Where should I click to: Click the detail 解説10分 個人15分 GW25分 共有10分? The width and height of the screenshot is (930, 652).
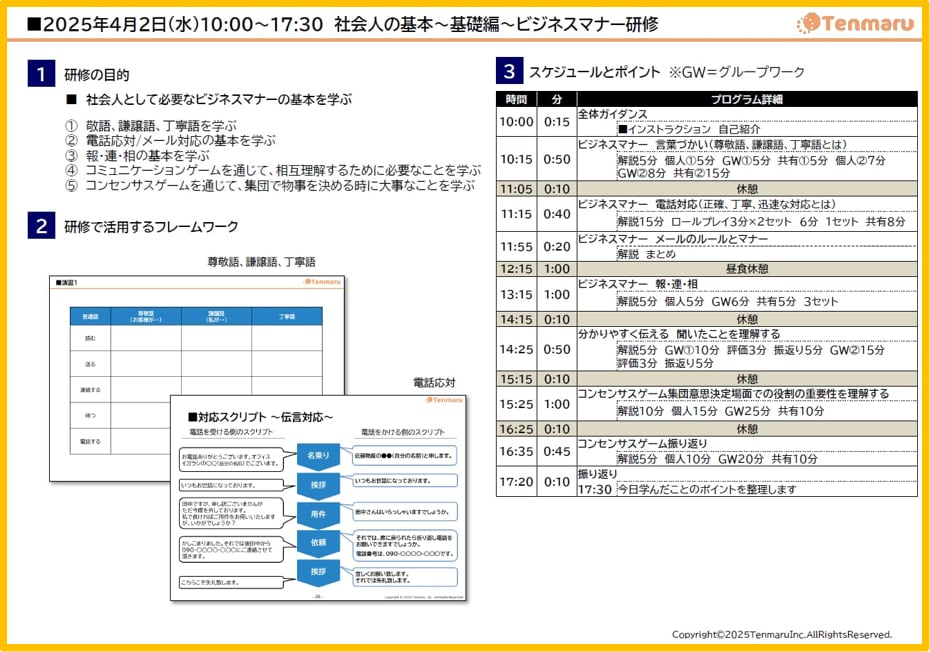tap(721, 411)
